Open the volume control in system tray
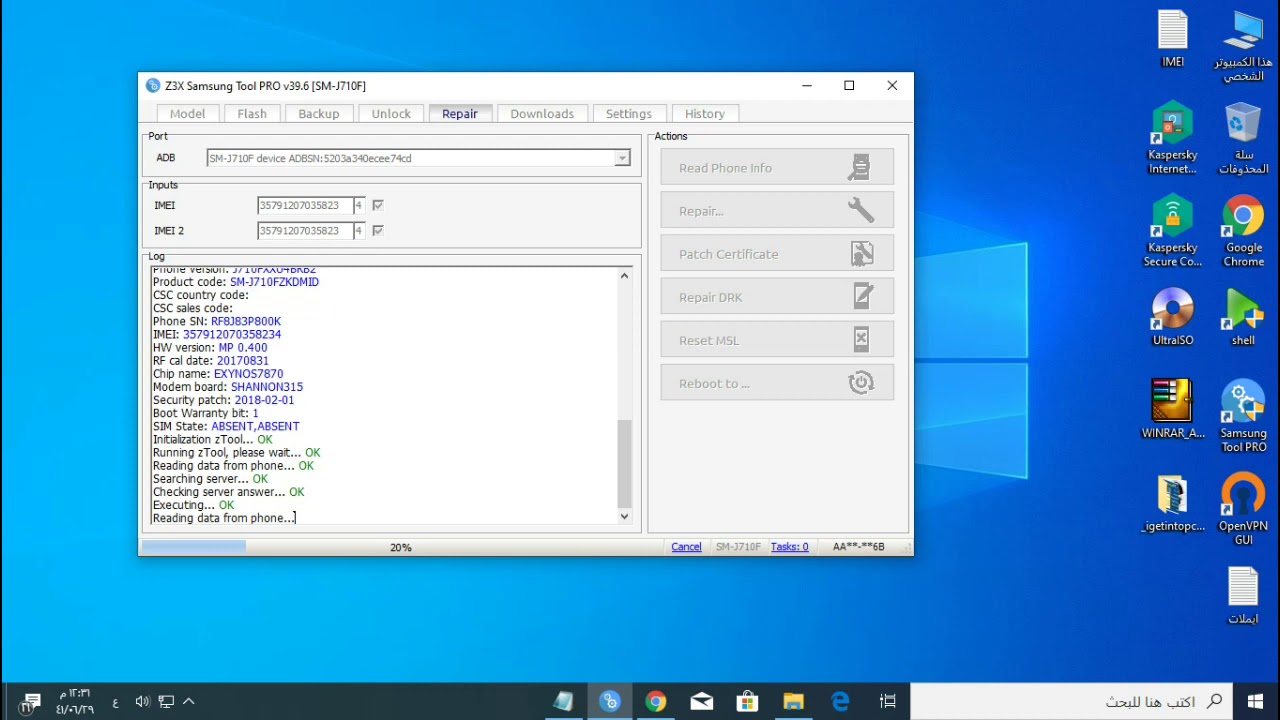 (142, 701)
